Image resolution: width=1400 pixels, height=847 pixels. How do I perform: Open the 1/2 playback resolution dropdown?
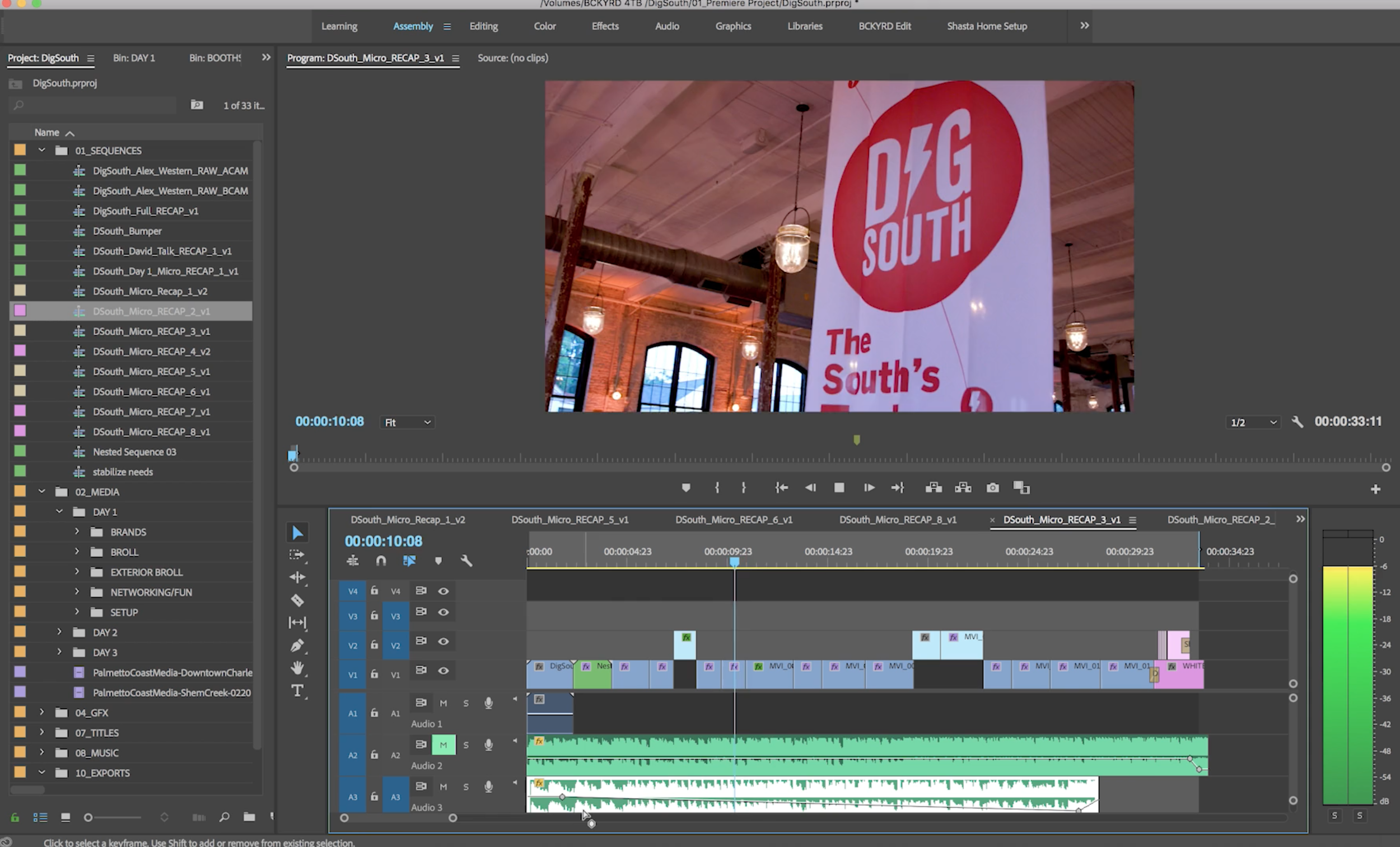tap(1253, 422)
